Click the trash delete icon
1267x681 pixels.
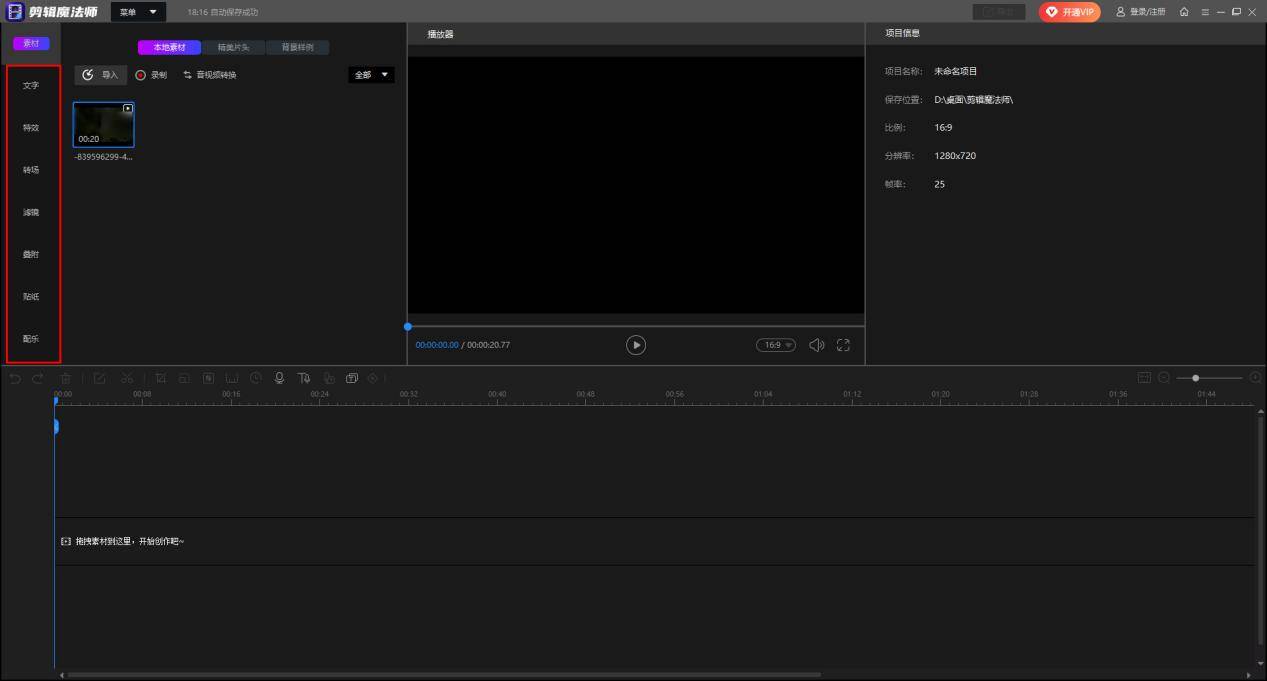[x=66, y=378]
